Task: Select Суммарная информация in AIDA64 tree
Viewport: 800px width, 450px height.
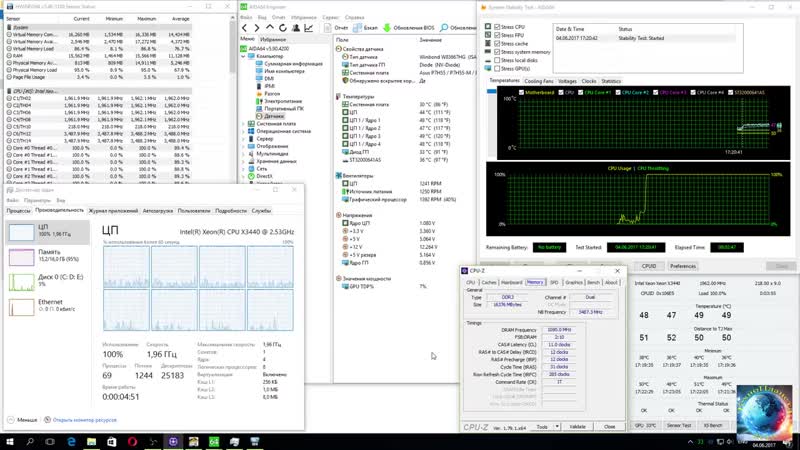Action: (x=289, y=64)
